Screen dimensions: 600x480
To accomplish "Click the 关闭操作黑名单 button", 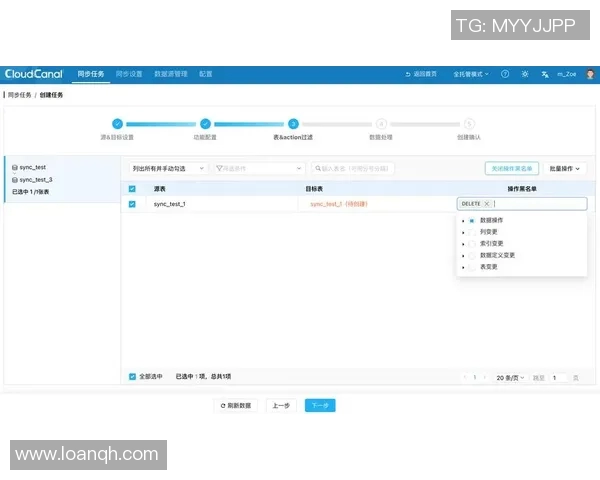I will point(512,168).
